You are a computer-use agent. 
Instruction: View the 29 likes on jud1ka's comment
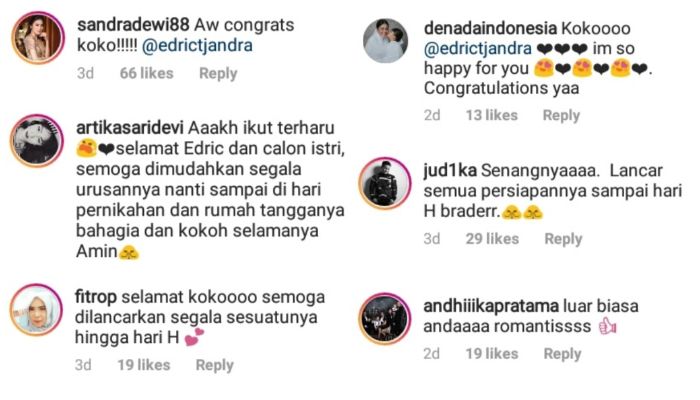tap(492, 239)
